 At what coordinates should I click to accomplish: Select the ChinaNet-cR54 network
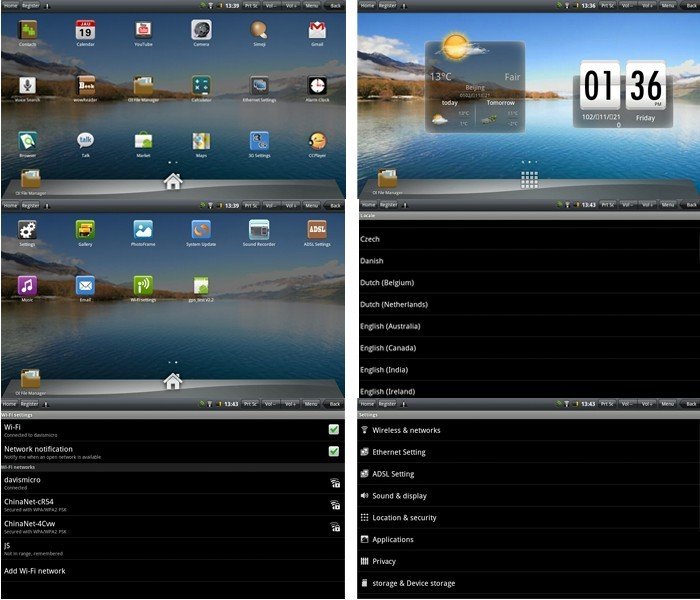pos(29,503)
